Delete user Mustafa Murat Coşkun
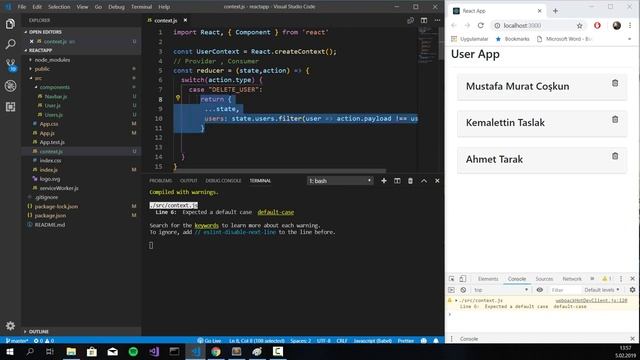The height and width of the screenshot is (360, 640). point(615,83)
